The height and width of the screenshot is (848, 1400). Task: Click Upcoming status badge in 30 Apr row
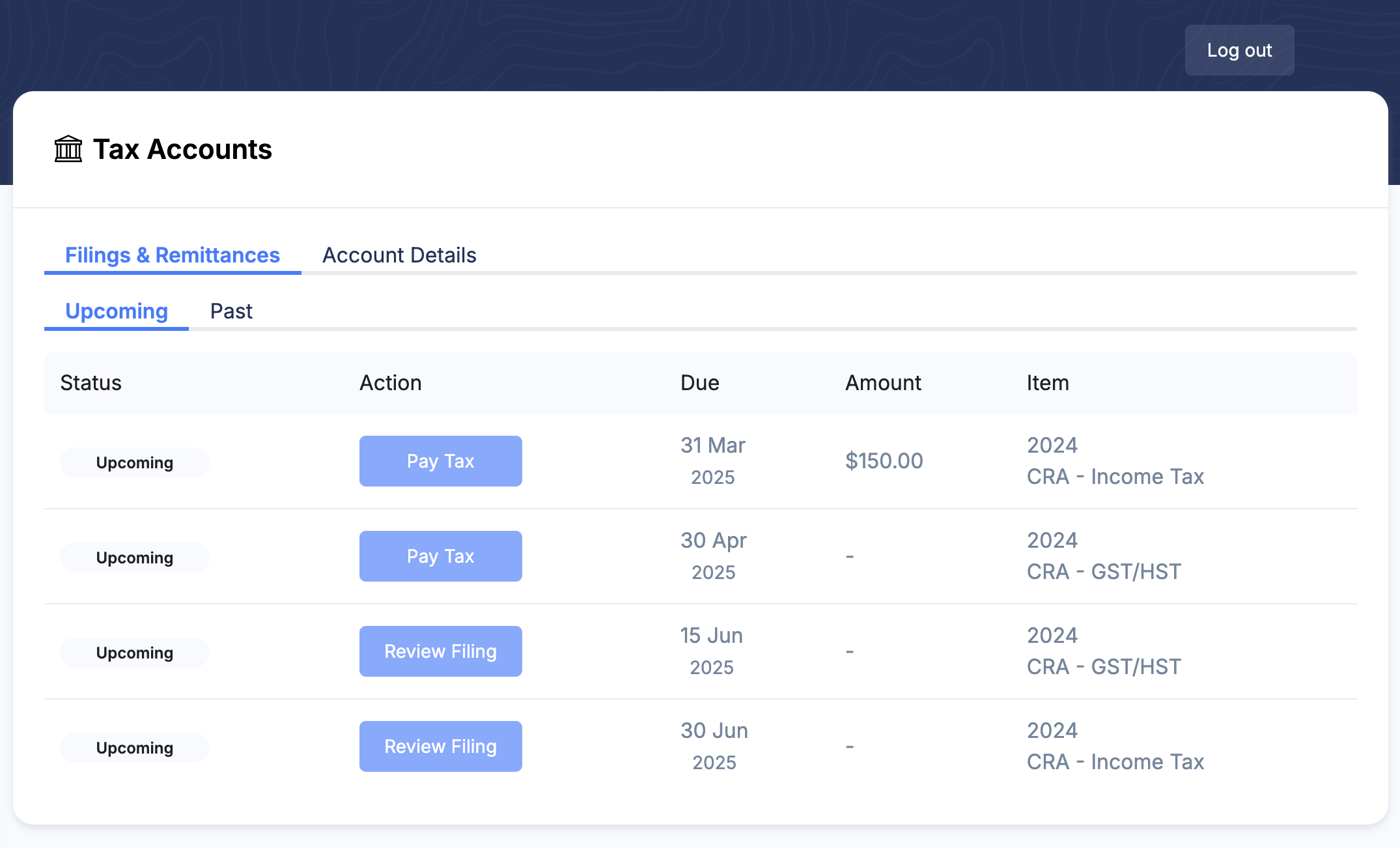[x=135, y=558]
